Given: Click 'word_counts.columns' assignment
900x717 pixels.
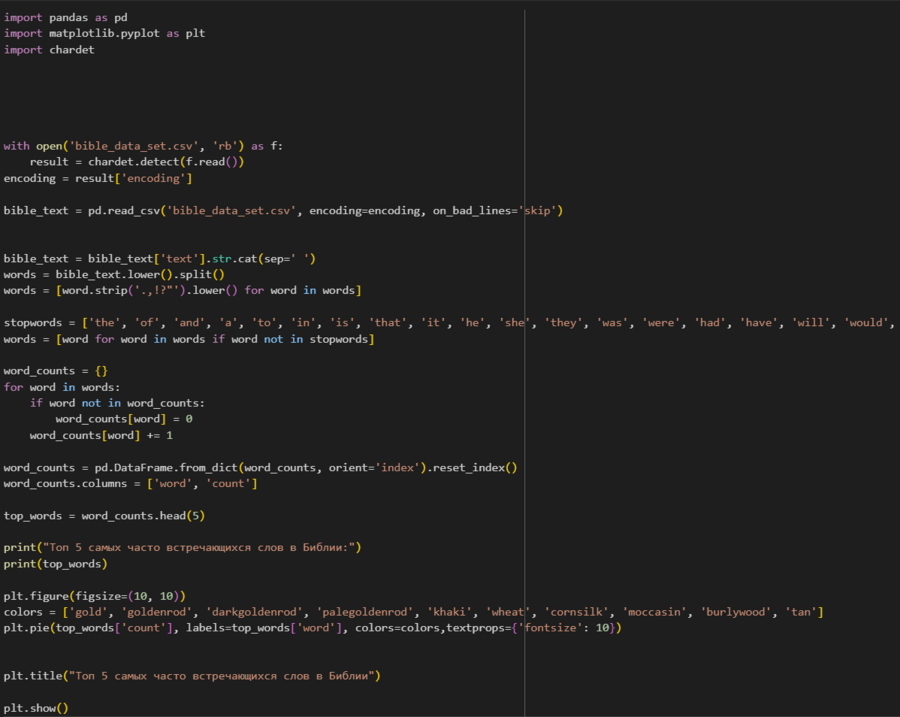Looking at the screenshot, I should 65,483.
